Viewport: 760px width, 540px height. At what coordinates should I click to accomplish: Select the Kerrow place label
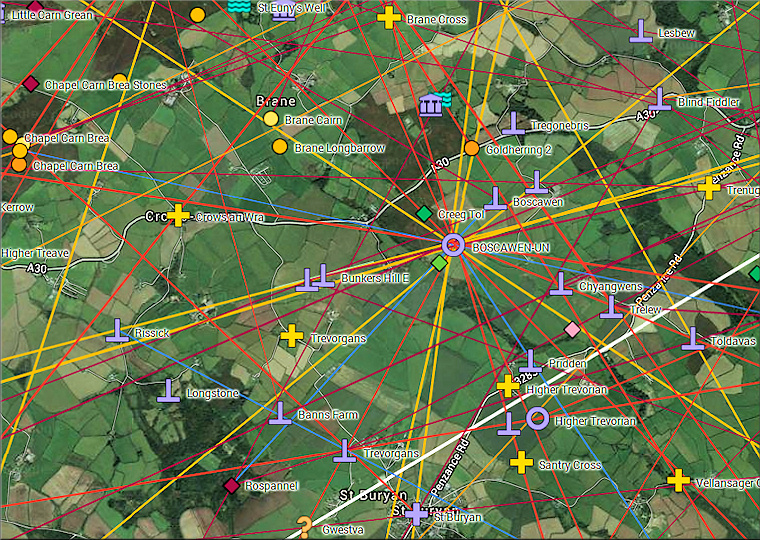(x=17, y=207)
